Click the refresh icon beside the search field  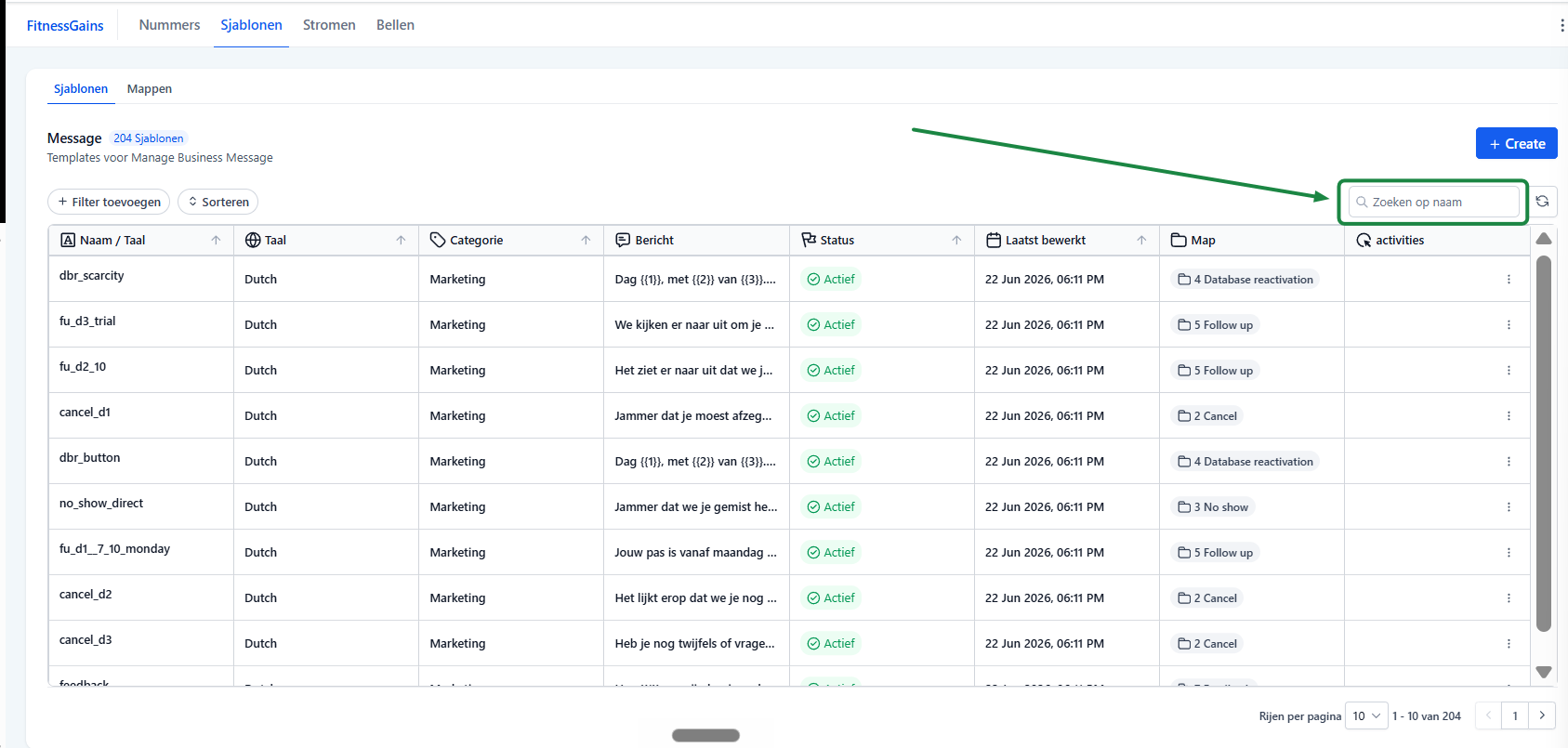(1542, 202)
